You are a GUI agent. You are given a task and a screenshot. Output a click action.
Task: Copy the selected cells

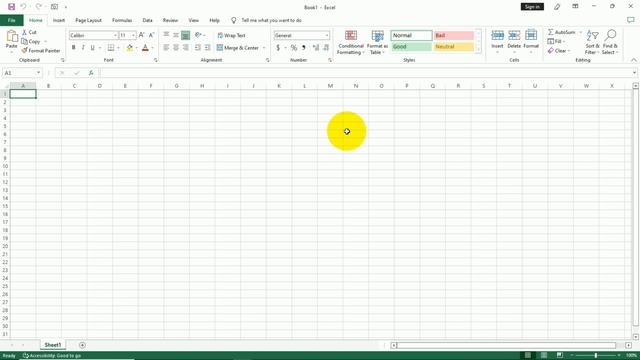[31, 41]
